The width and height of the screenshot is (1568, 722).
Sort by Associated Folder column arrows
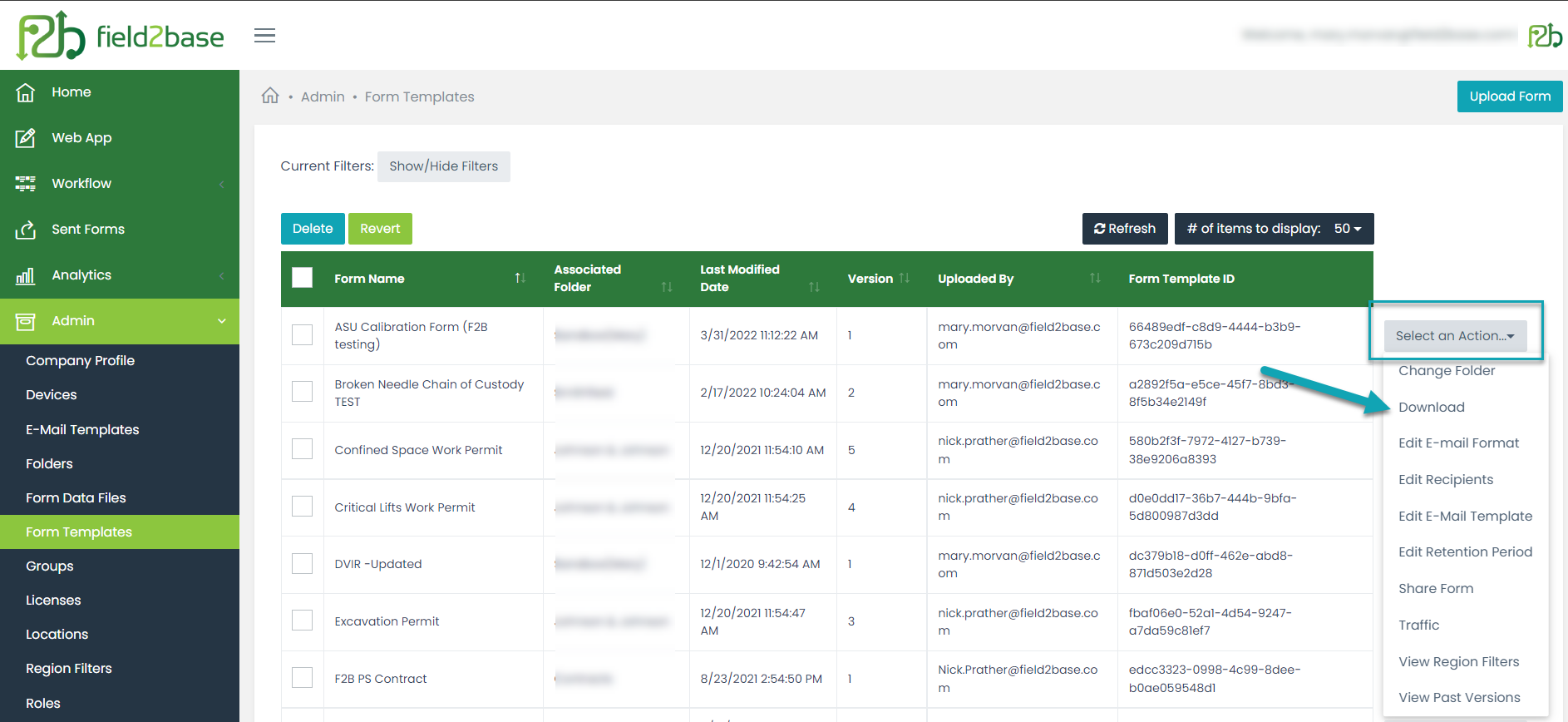point(666,287)
